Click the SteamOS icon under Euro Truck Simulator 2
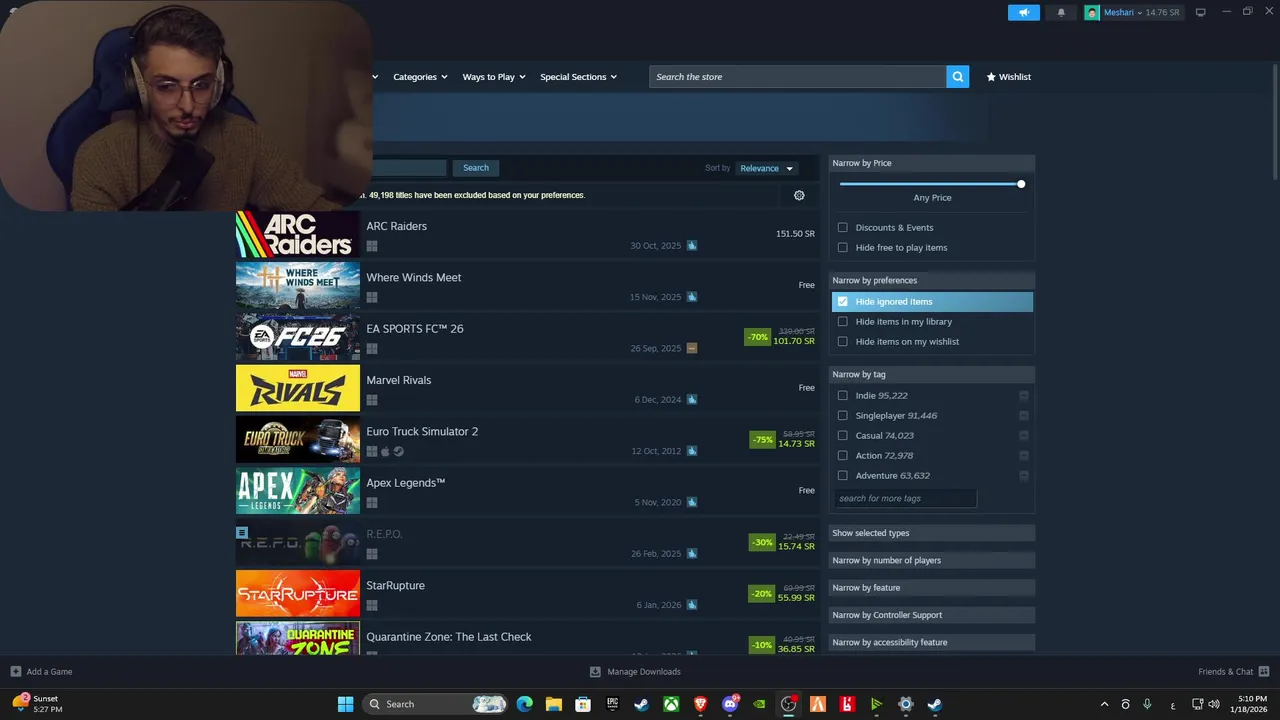 [x=399, y=451]
